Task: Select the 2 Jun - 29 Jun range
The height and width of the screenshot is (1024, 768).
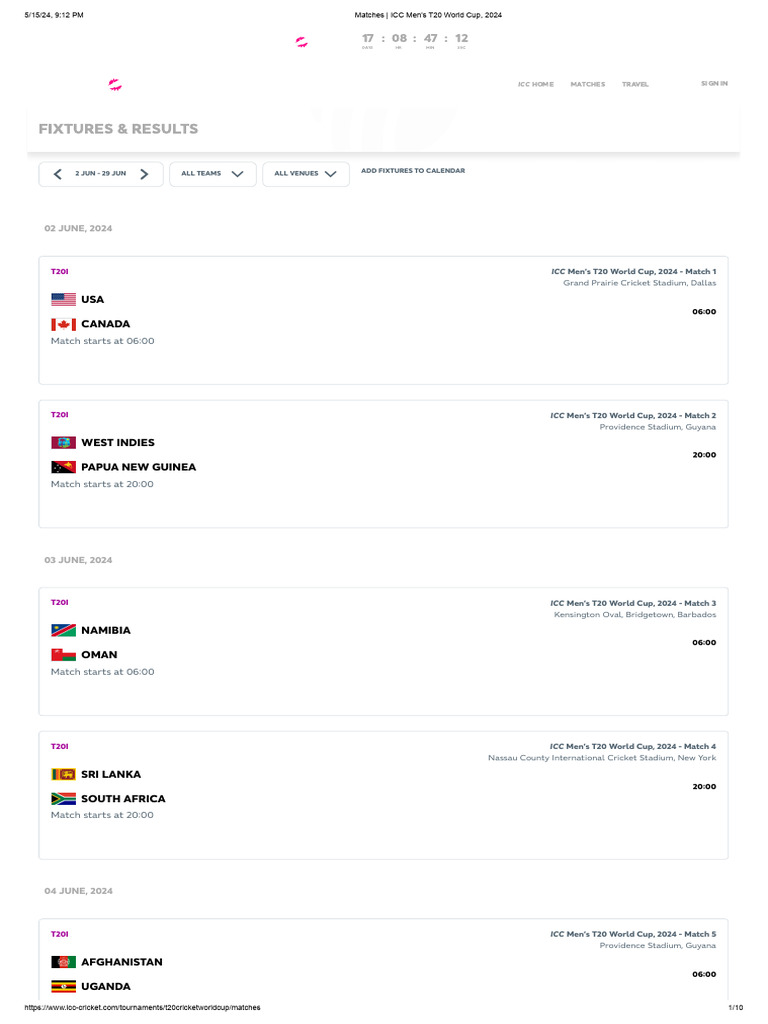Action: [x=100, y=174]
